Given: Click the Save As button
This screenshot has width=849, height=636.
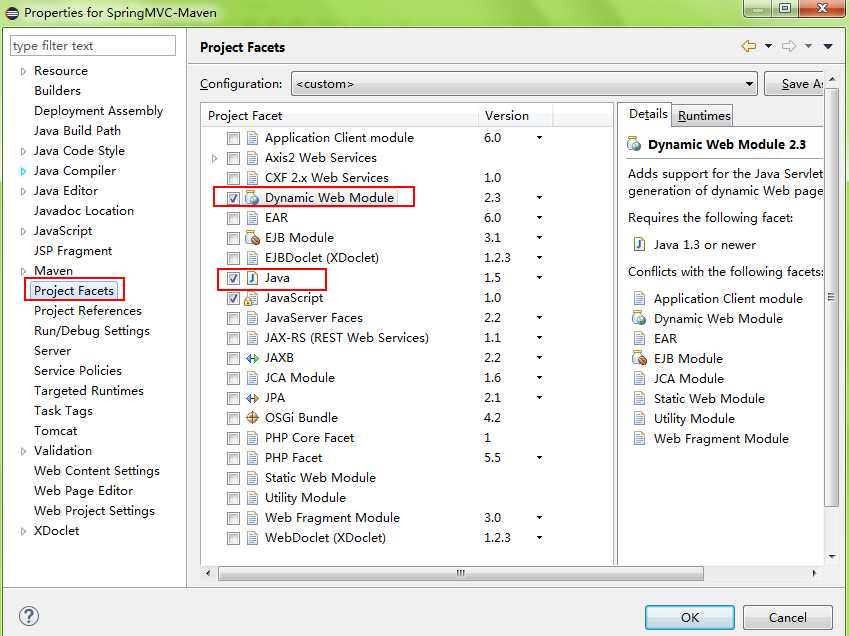Looking at the screenshot, I should point(794,84).
